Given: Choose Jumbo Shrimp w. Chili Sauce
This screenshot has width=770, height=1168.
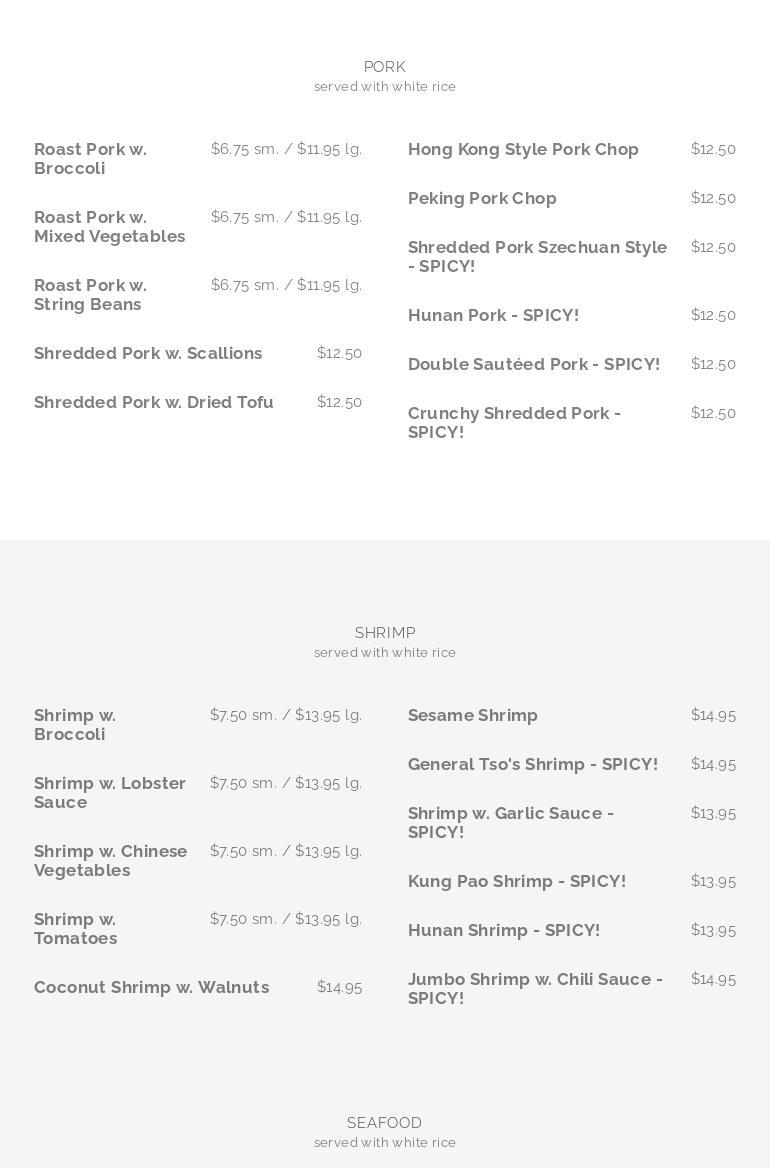Looking at the screenshot, I should 535,988.
